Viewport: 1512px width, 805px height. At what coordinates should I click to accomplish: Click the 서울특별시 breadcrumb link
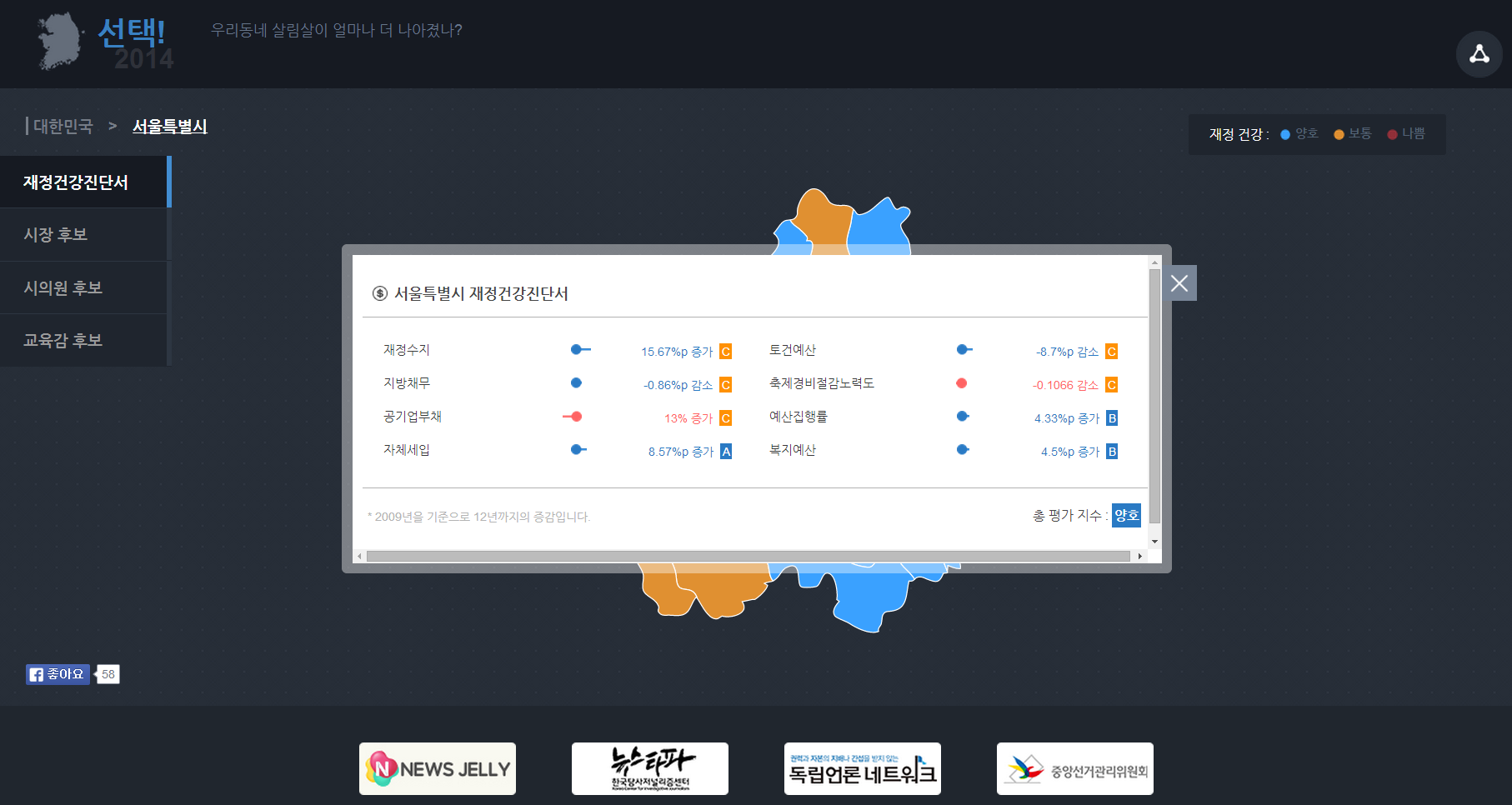(170, 127)
